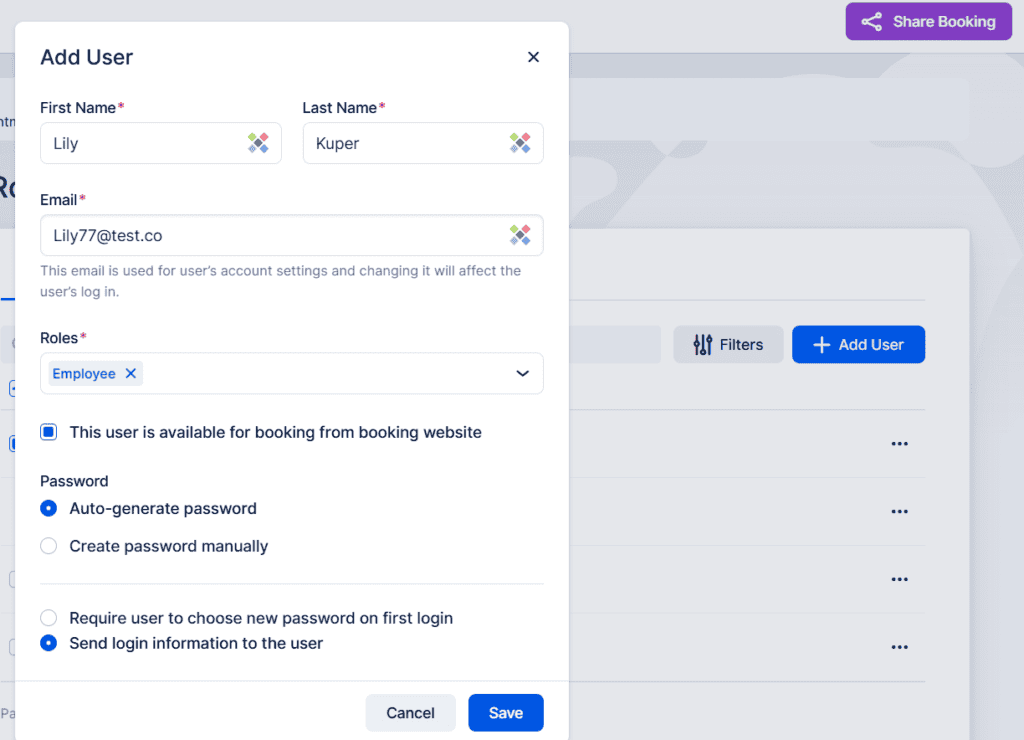Click the autofill icon in First Name field

pos(259,142)
